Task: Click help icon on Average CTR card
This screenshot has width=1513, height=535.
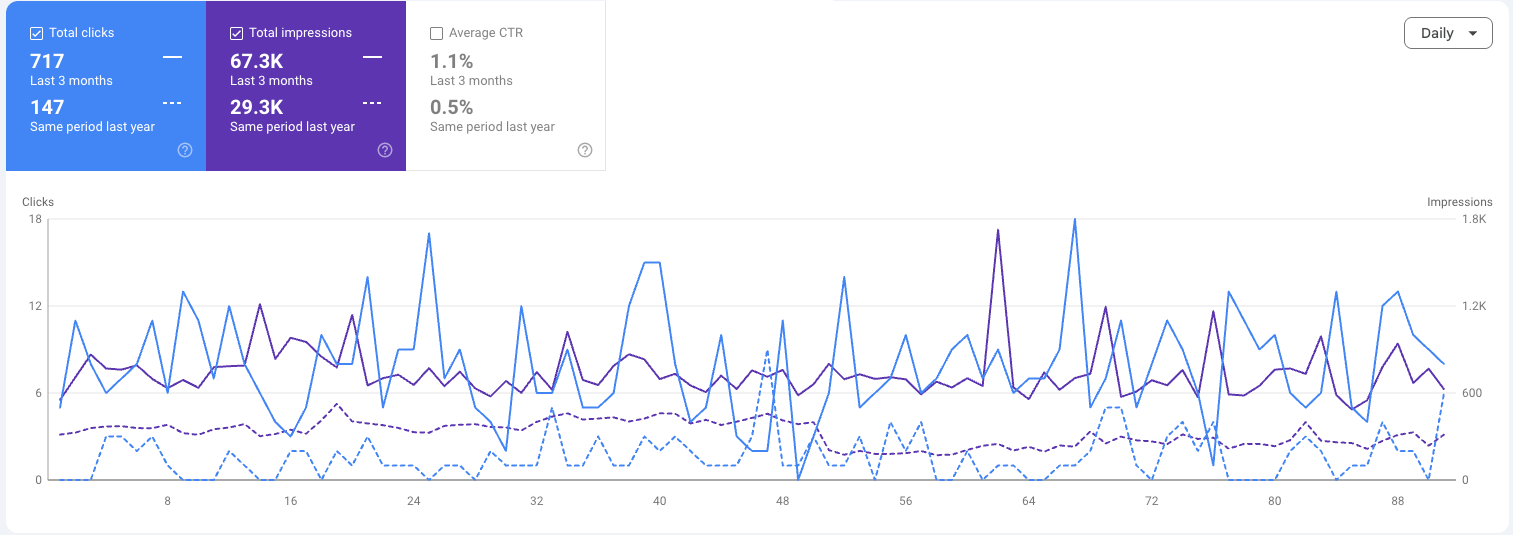Action: tap(585, 150)
